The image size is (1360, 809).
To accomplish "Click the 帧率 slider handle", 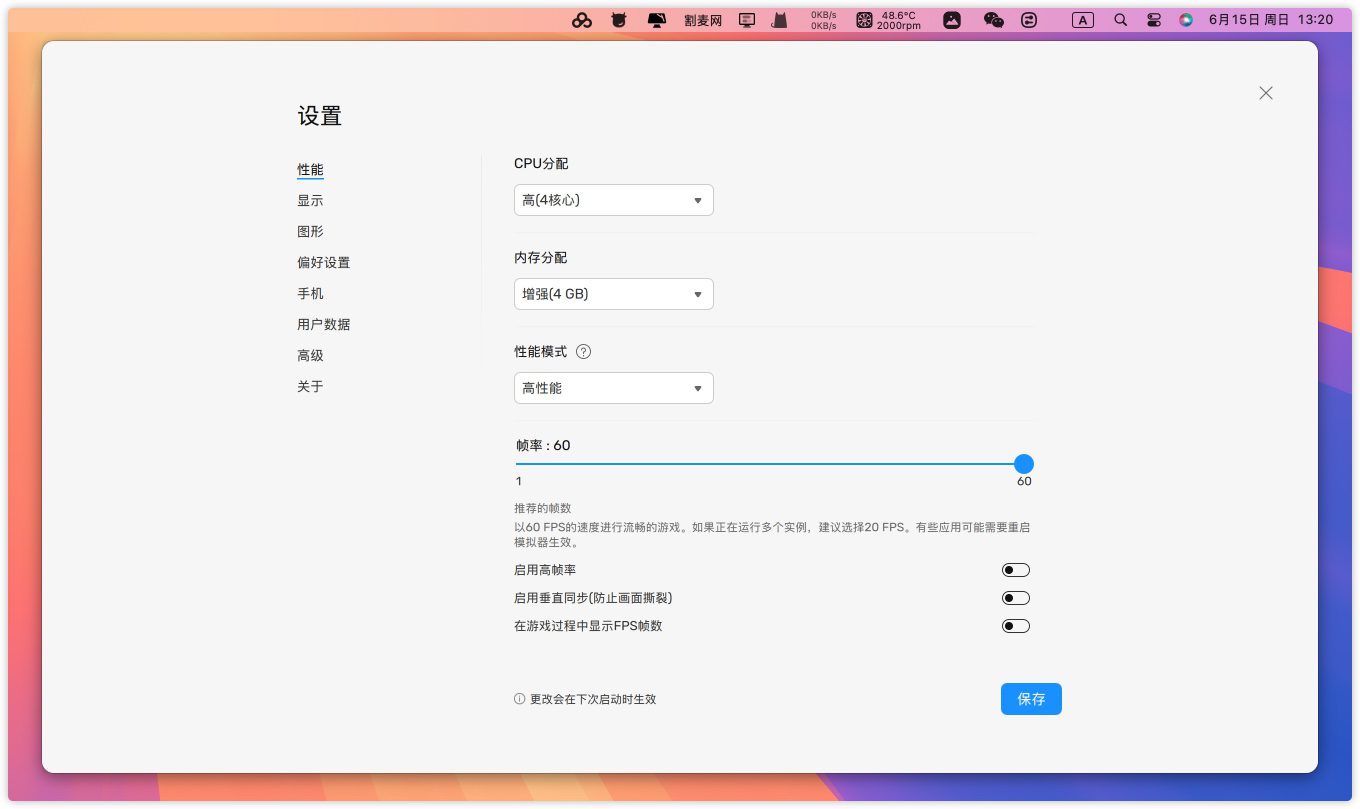I will click(1023, 464).
